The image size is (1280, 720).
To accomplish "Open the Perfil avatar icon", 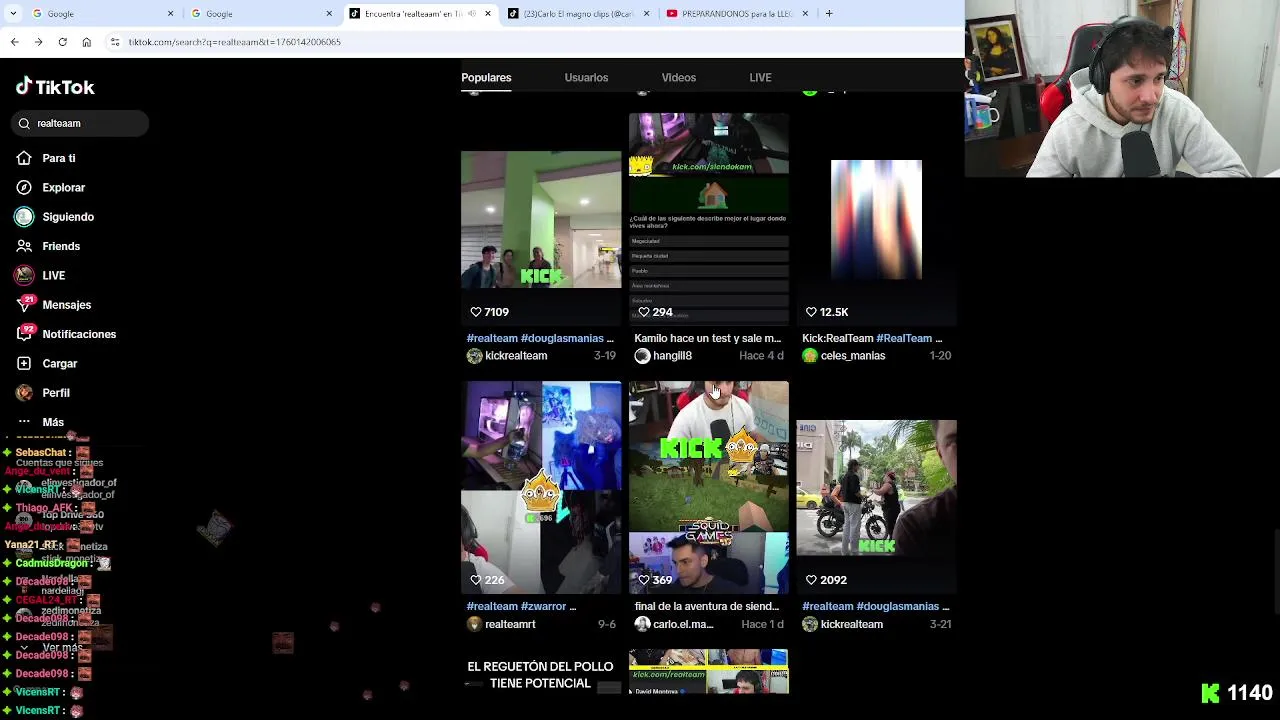I will point(24,393).
